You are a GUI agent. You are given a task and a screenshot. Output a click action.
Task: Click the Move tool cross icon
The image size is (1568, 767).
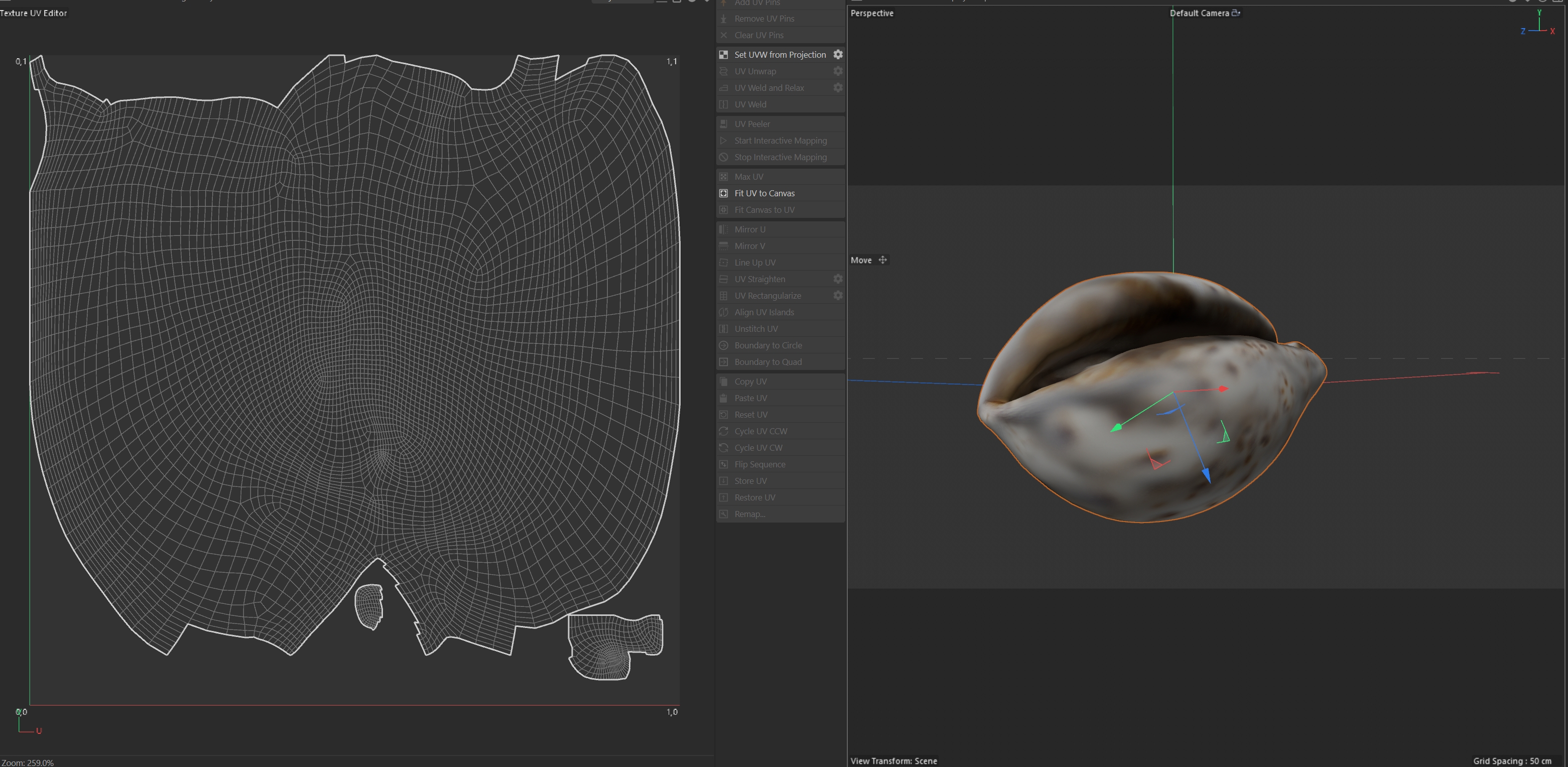click(x=882, y=260)
